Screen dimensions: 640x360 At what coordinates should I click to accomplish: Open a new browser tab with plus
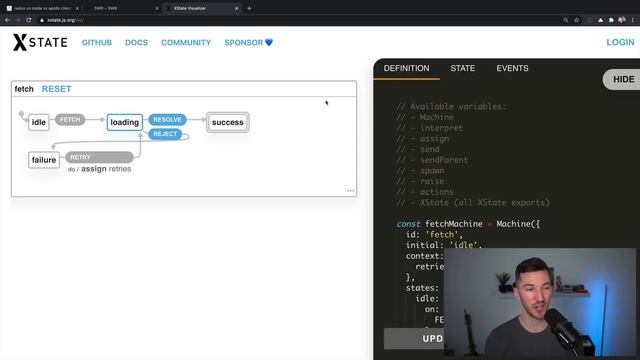[x=249, y=8]
